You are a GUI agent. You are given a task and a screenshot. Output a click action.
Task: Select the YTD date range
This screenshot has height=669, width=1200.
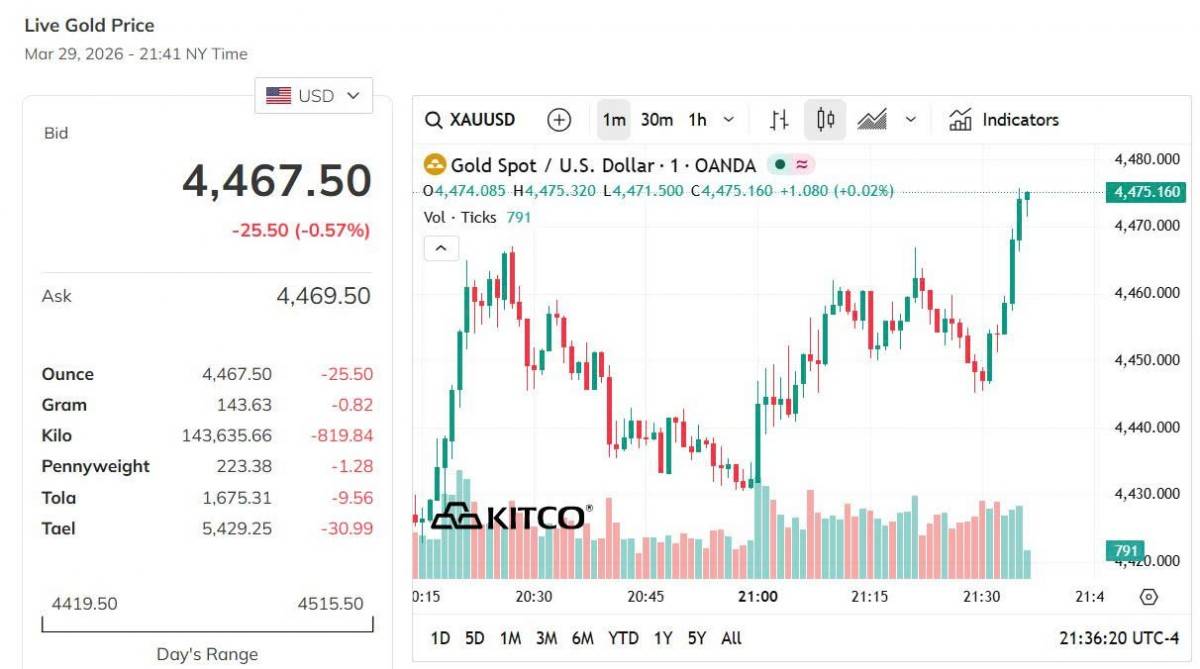623,638
